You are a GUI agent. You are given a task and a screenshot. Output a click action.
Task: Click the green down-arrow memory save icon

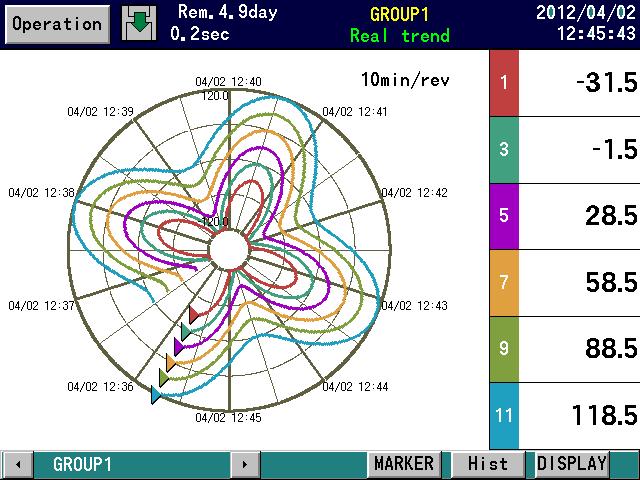(139, 23)
